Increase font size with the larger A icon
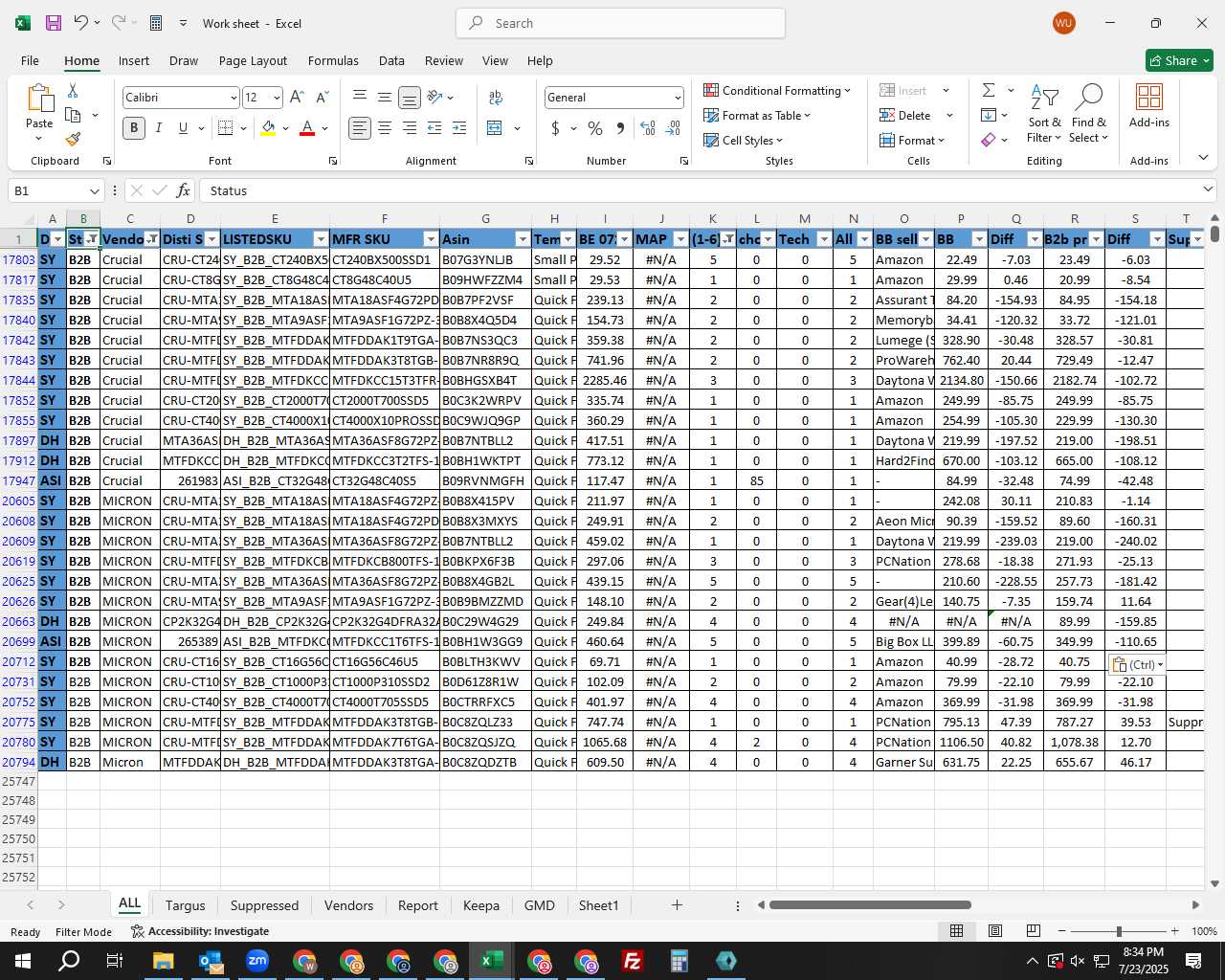The height and width of the screenshot is (980, 1225). click(x=297, y=98)
